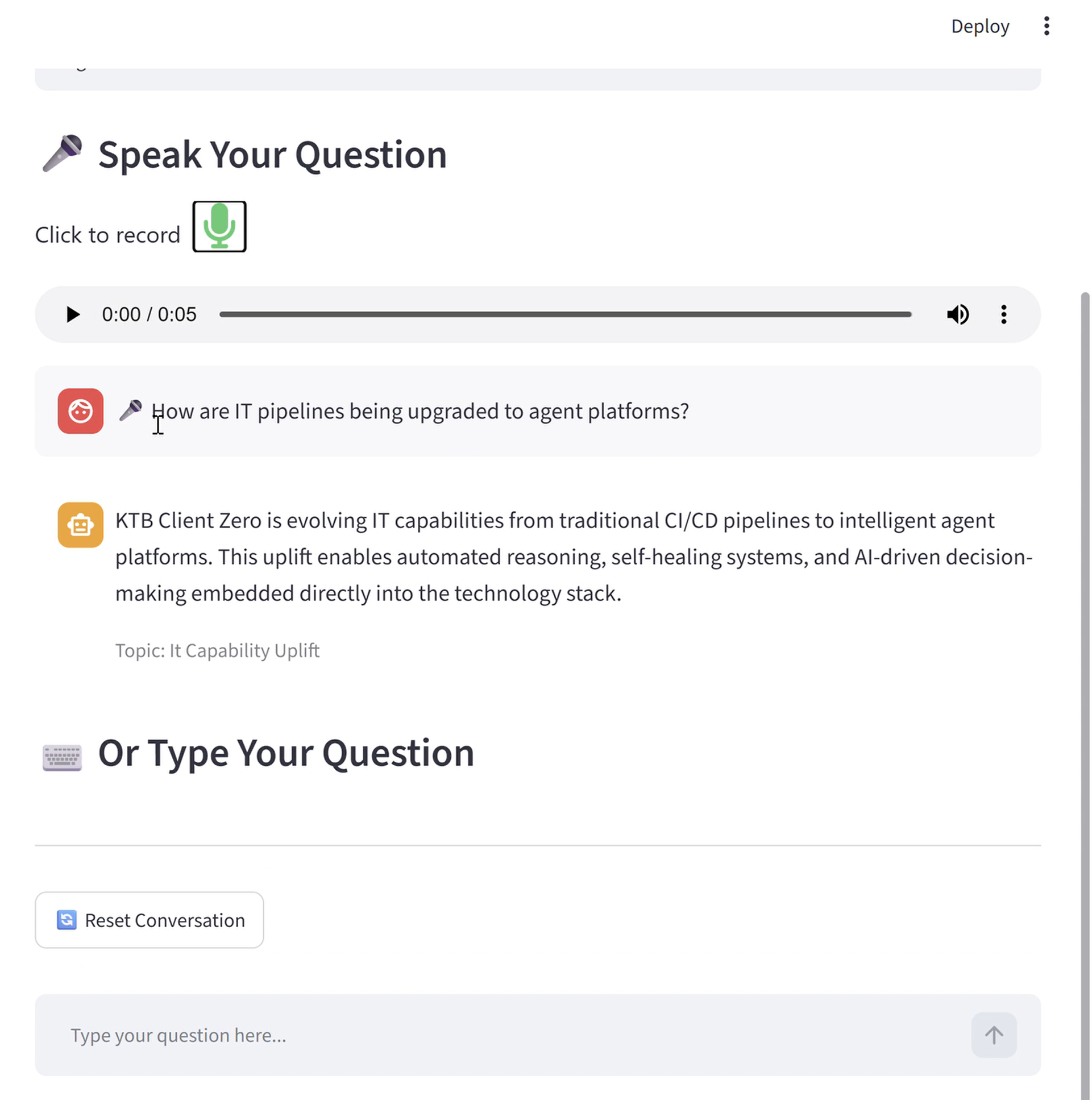Click the refresh icon in Reset Conversation
This screenshot has height=1100, width=1092.
pyautogui.click(x=67, y=920)
